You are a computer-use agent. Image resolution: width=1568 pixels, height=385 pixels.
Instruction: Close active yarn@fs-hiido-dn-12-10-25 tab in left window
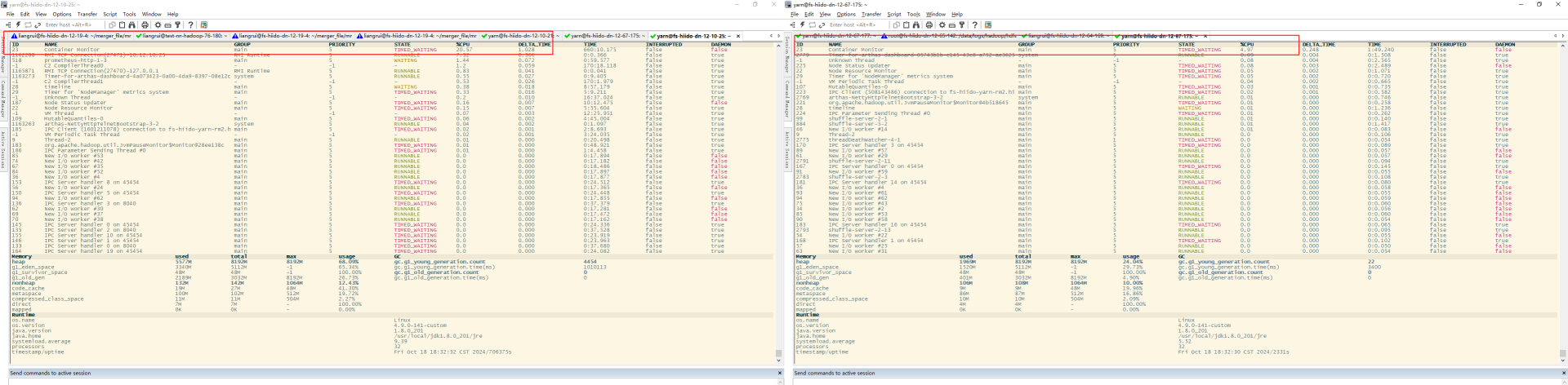[737, 36]
